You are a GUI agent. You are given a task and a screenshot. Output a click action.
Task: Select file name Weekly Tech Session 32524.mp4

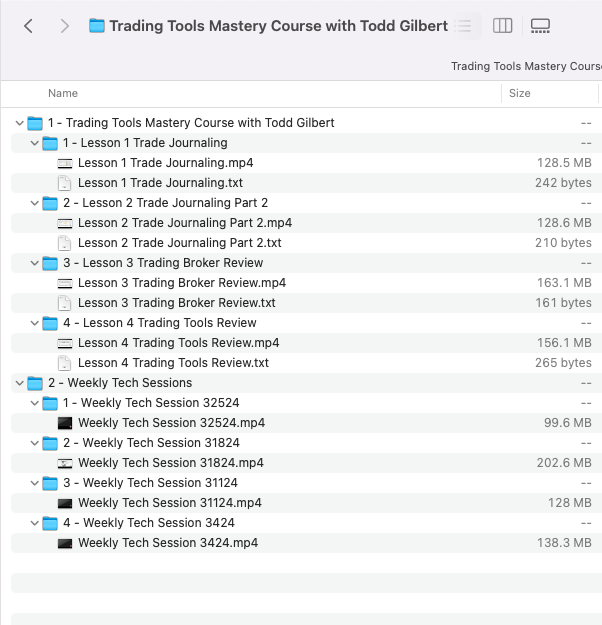pos(171,423)
